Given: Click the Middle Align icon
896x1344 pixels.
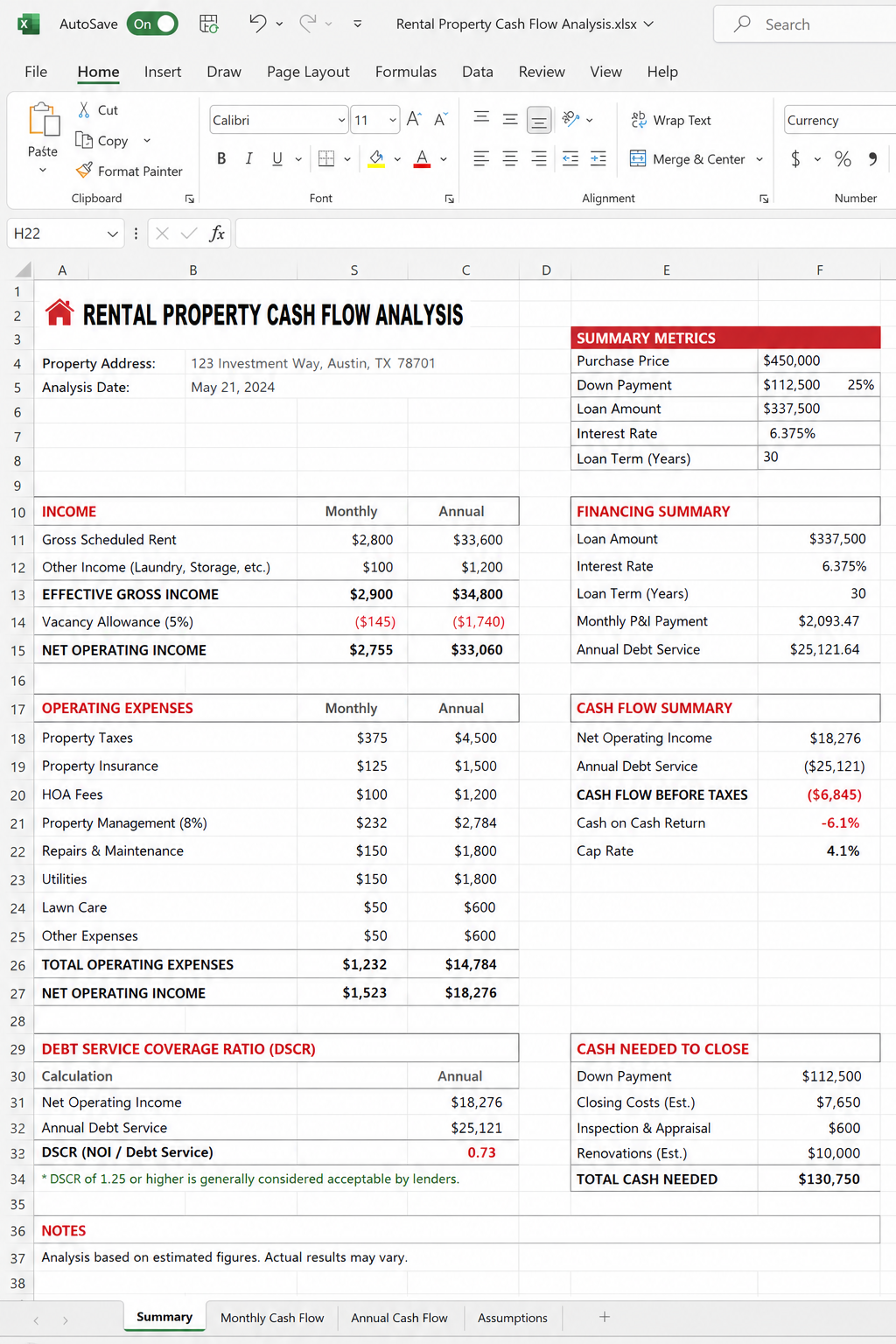Looking at the screenshot, I should tap(510, 119).
